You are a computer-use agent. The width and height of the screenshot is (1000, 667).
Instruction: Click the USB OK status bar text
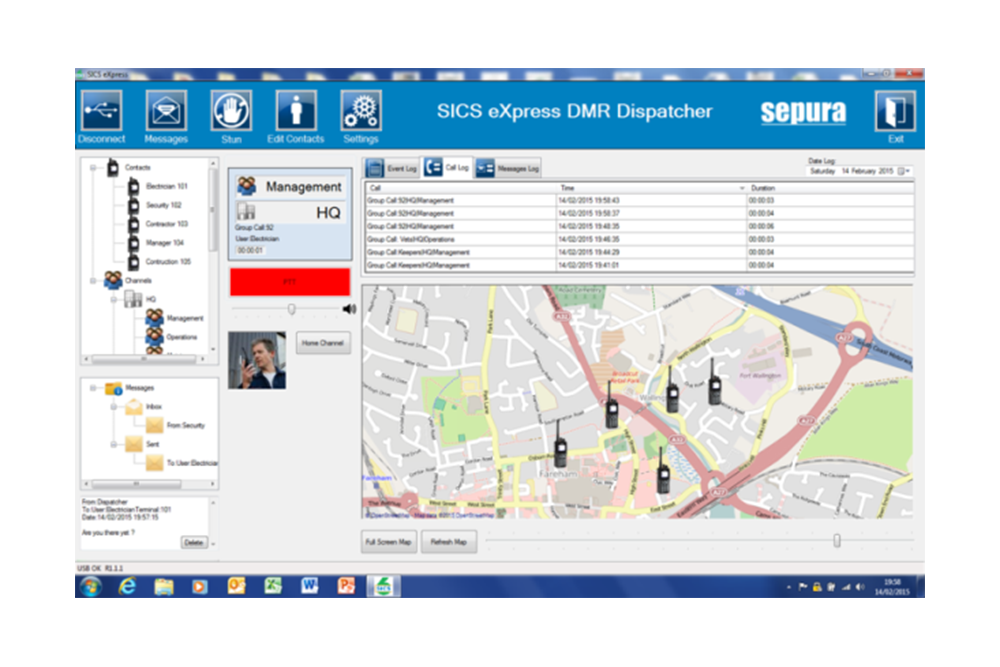click(x=89, y=568)
